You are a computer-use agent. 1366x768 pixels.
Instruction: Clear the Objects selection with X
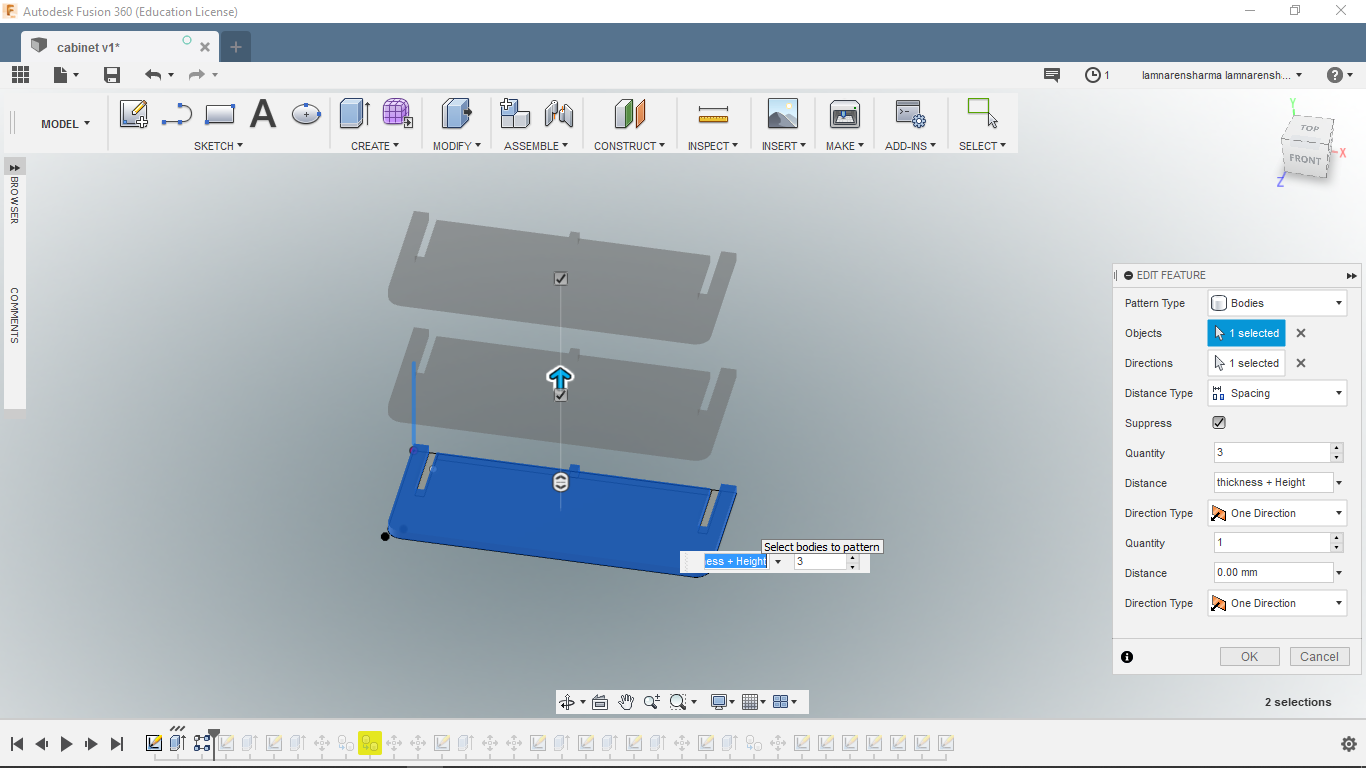[x=1301, y=333]
